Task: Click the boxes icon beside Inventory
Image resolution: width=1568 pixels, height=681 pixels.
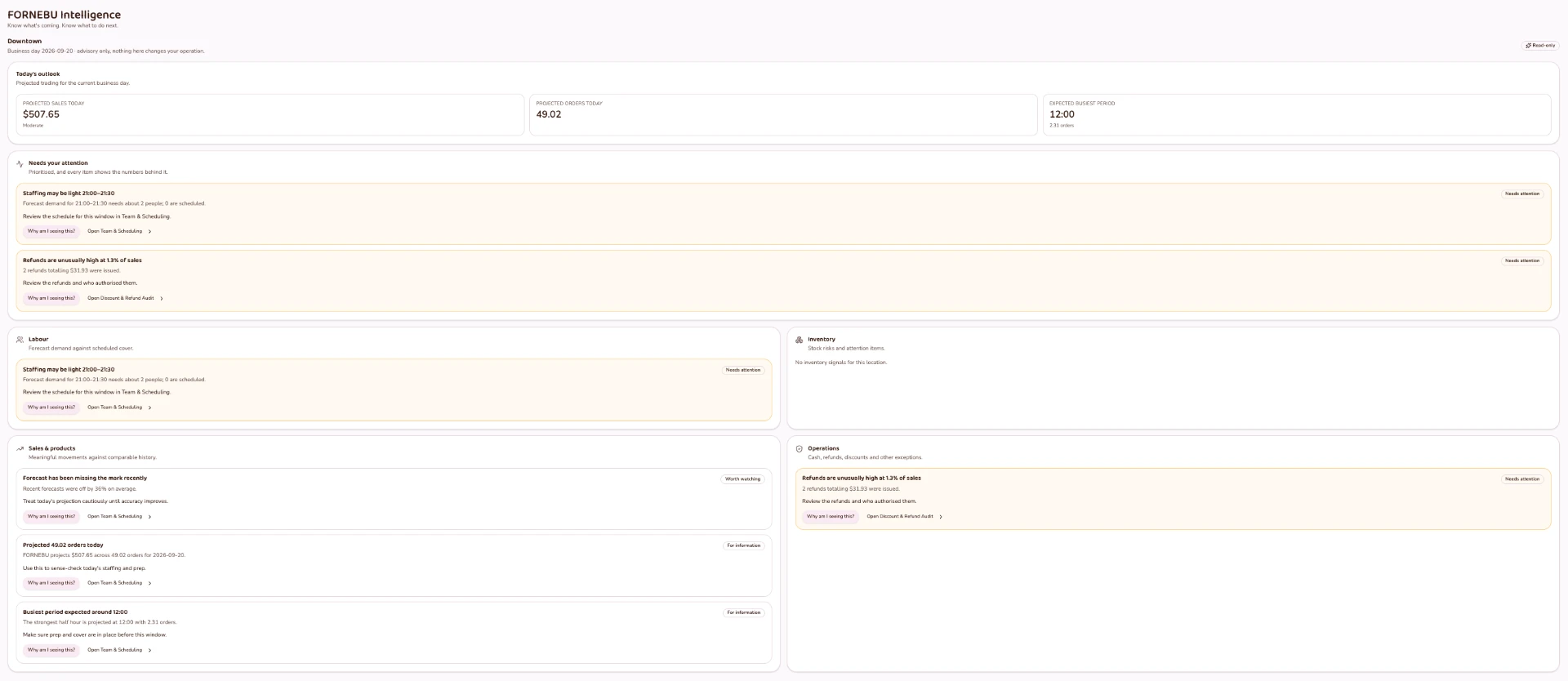Action: 799,340
